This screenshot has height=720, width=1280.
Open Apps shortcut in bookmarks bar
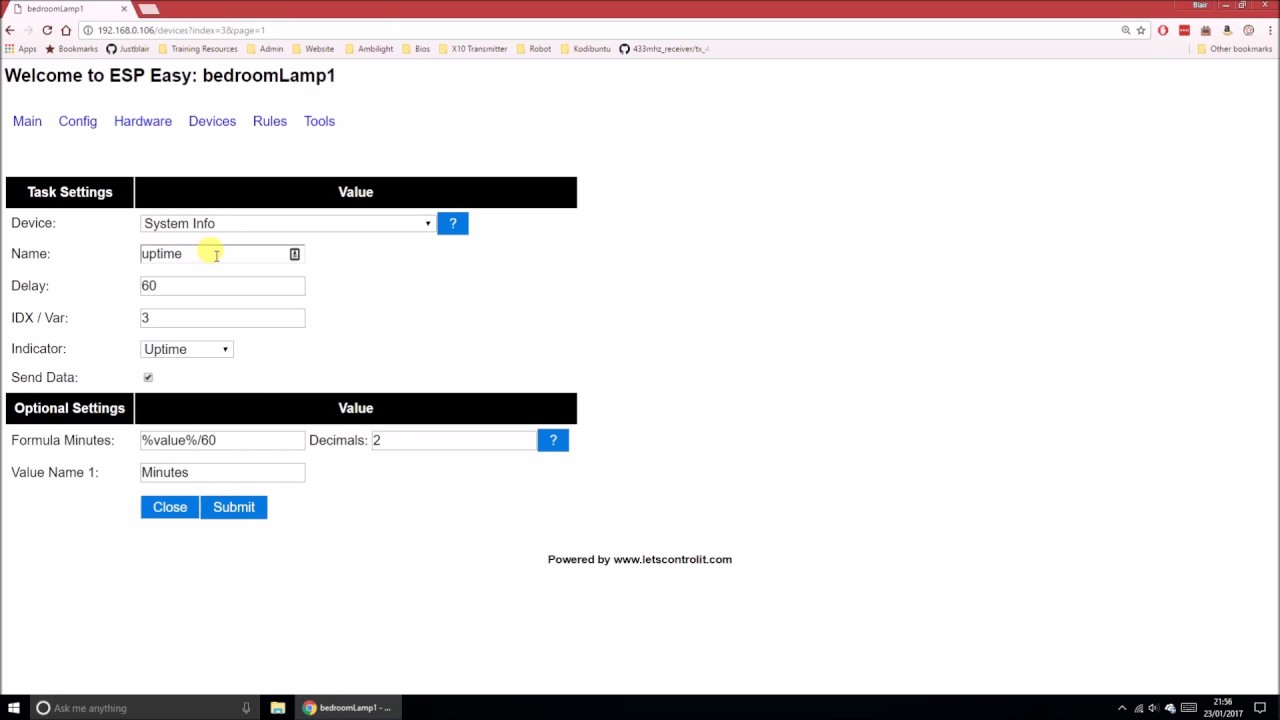pyautogui.click(x=21, y=49)
